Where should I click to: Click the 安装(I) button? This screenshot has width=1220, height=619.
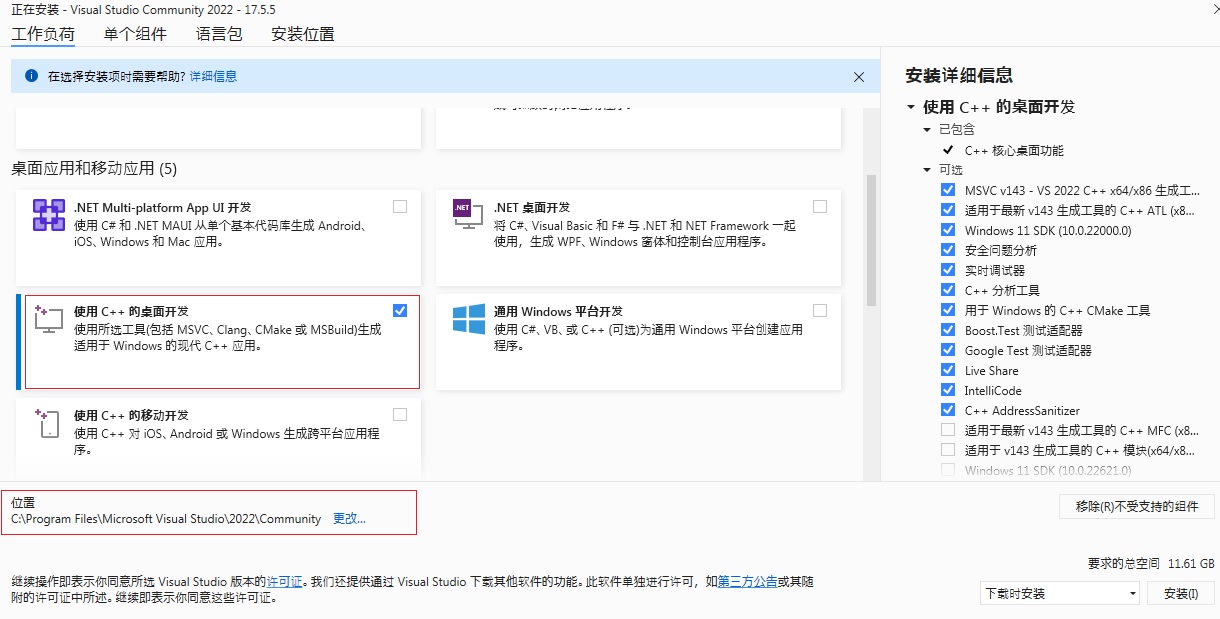[1181, 593]
